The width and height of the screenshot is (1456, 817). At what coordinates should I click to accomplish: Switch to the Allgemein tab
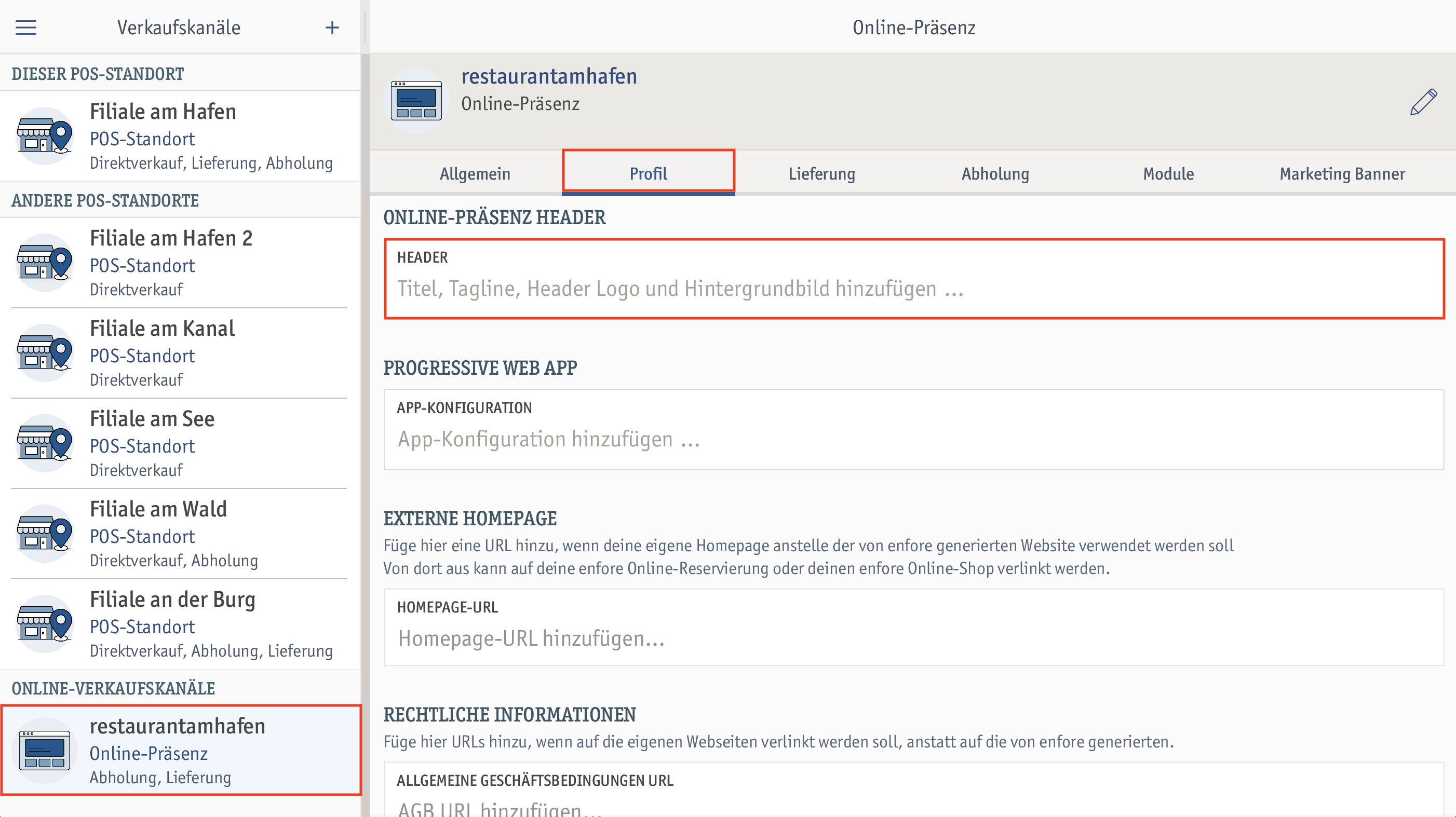click(475, 174)
